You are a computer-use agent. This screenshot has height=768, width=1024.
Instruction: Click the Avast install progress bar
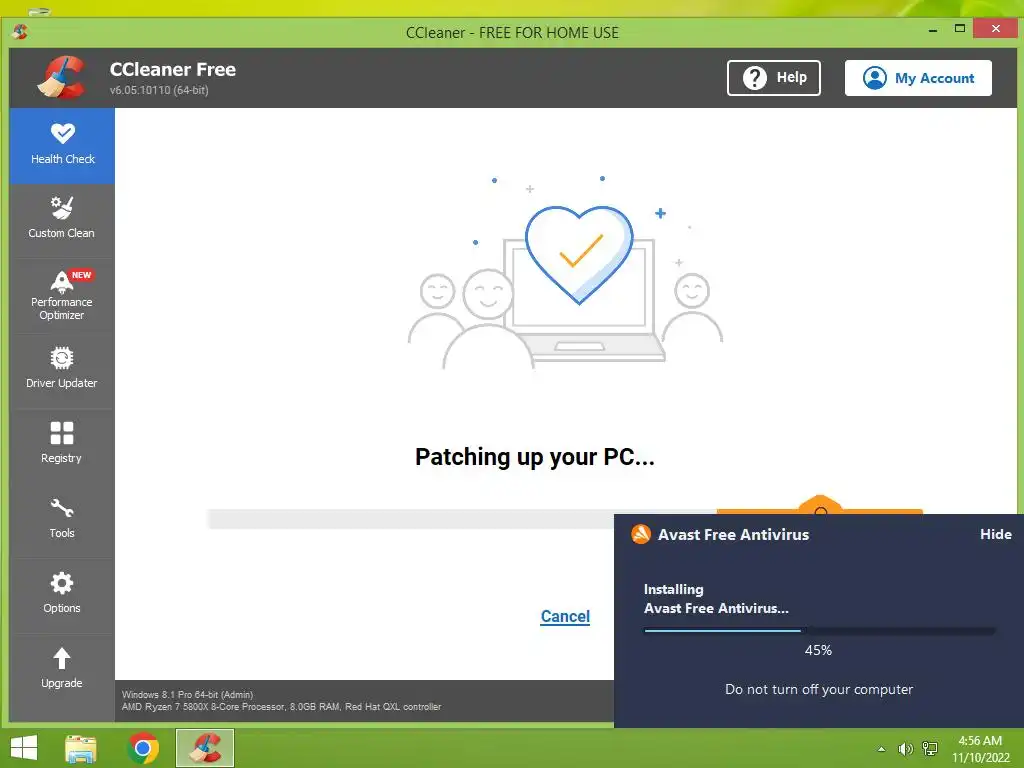coord(820,631)
